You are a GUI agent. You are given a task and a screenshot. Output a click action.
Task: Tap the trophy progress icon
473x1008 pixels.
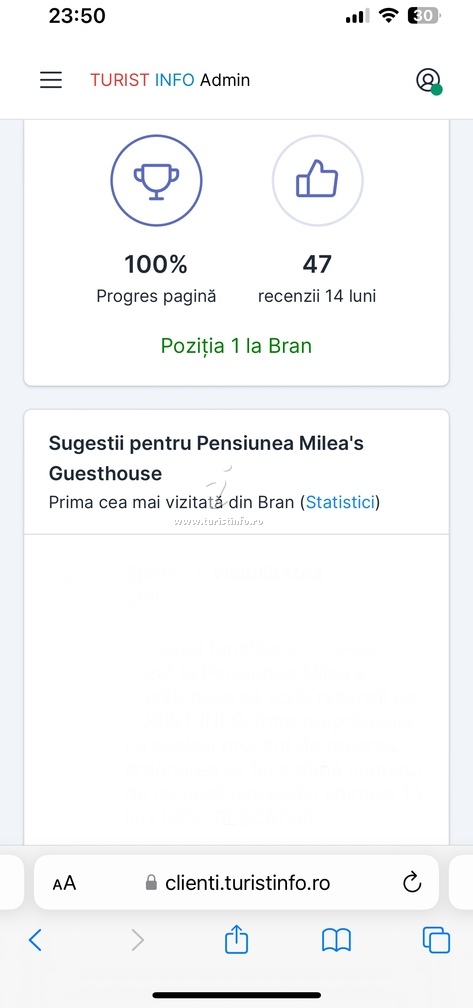point(156,180)
